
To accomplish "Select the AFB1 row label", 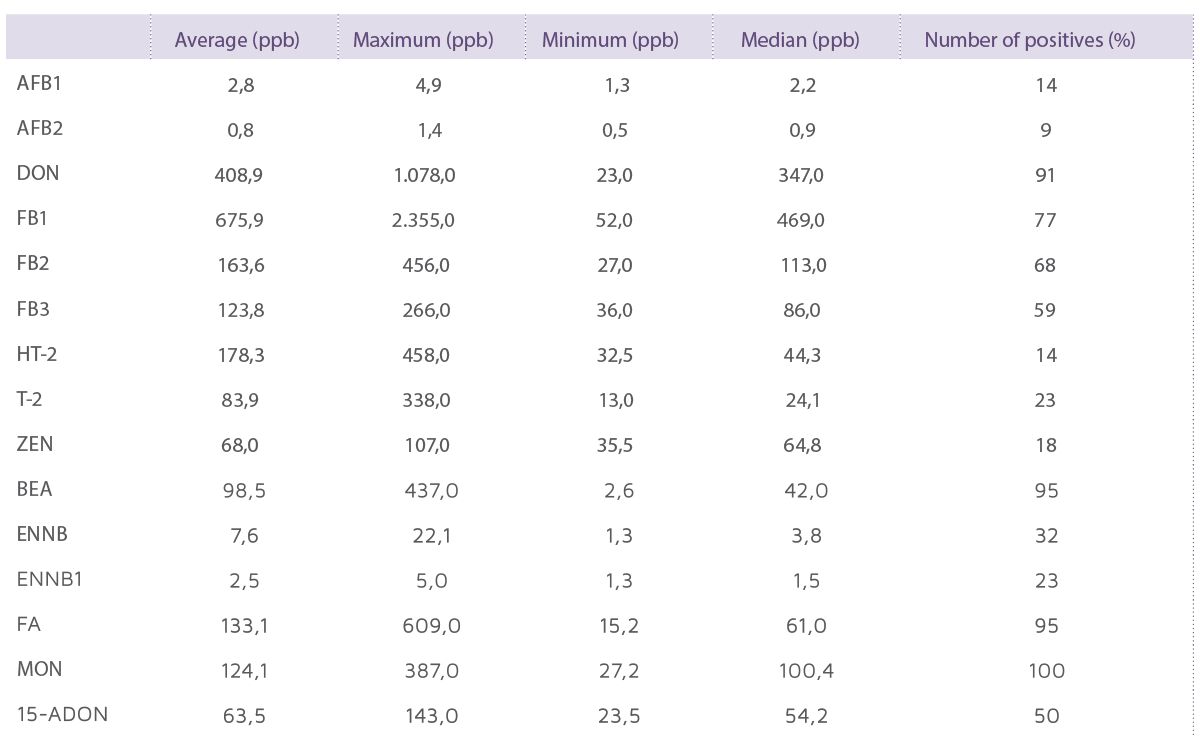I will [x=40, y=84].
